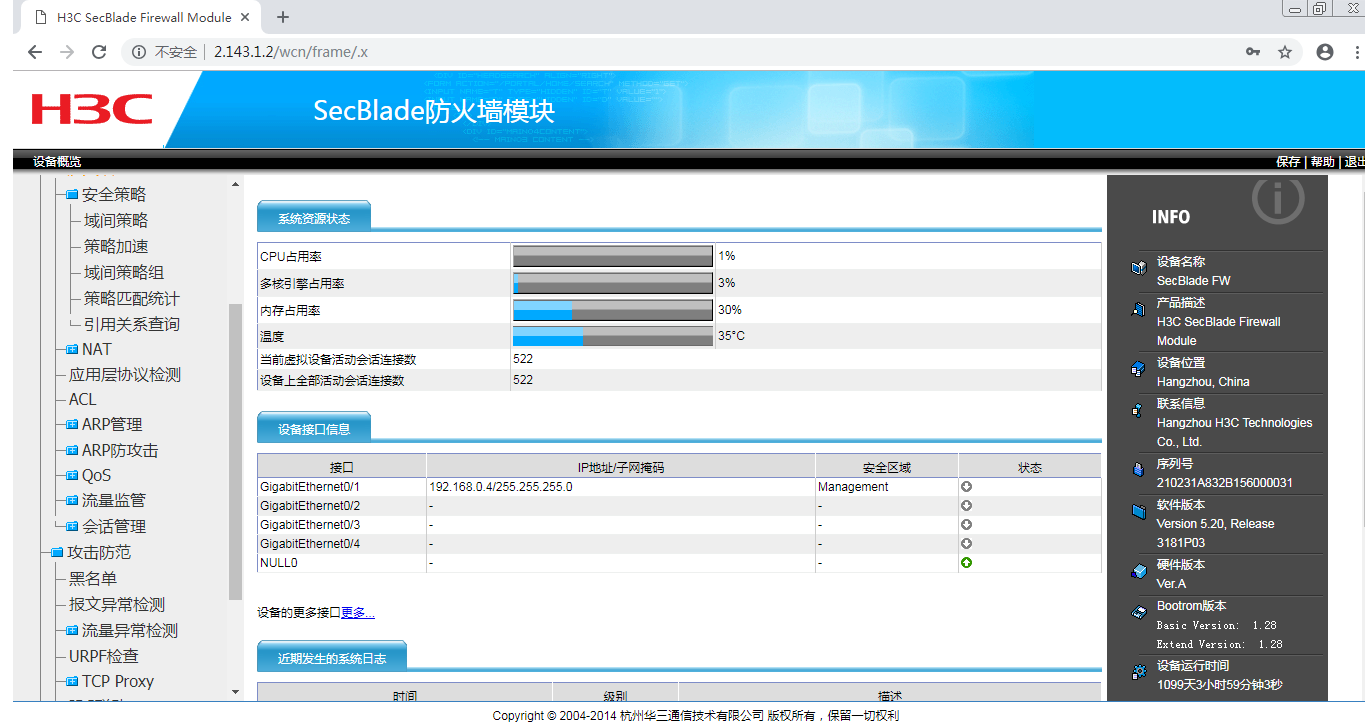This screenshot has width=1365, height=728.
Task: Click the browser address bar URL
Action: pyautogui.click(x=291, y=52)
